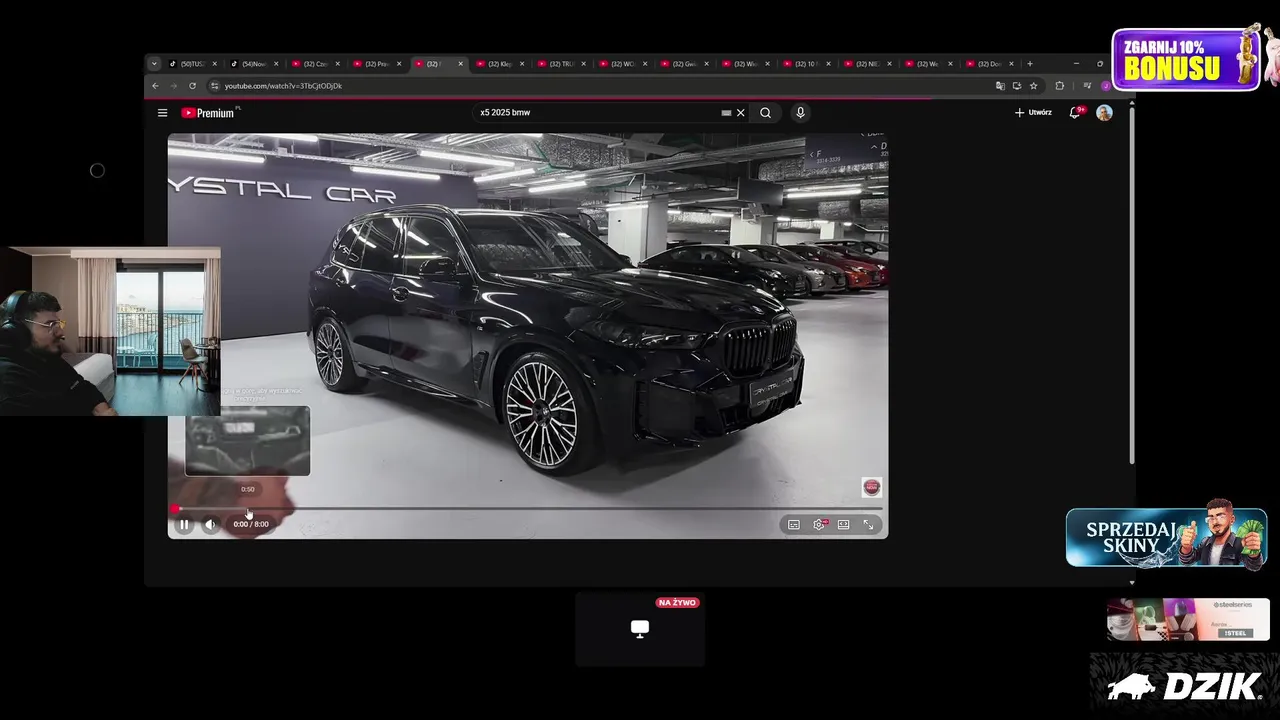Open the media control icon in toolbar
This screenshot has width=1280, height=720.
pos(1087,86)
